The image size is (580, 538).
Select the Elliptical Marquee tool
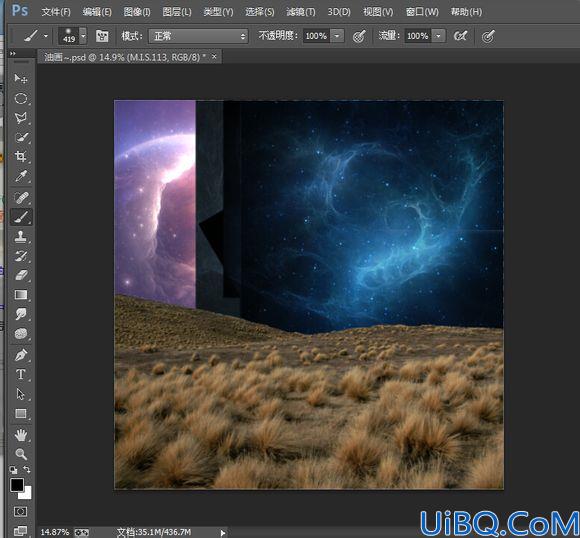20,98
